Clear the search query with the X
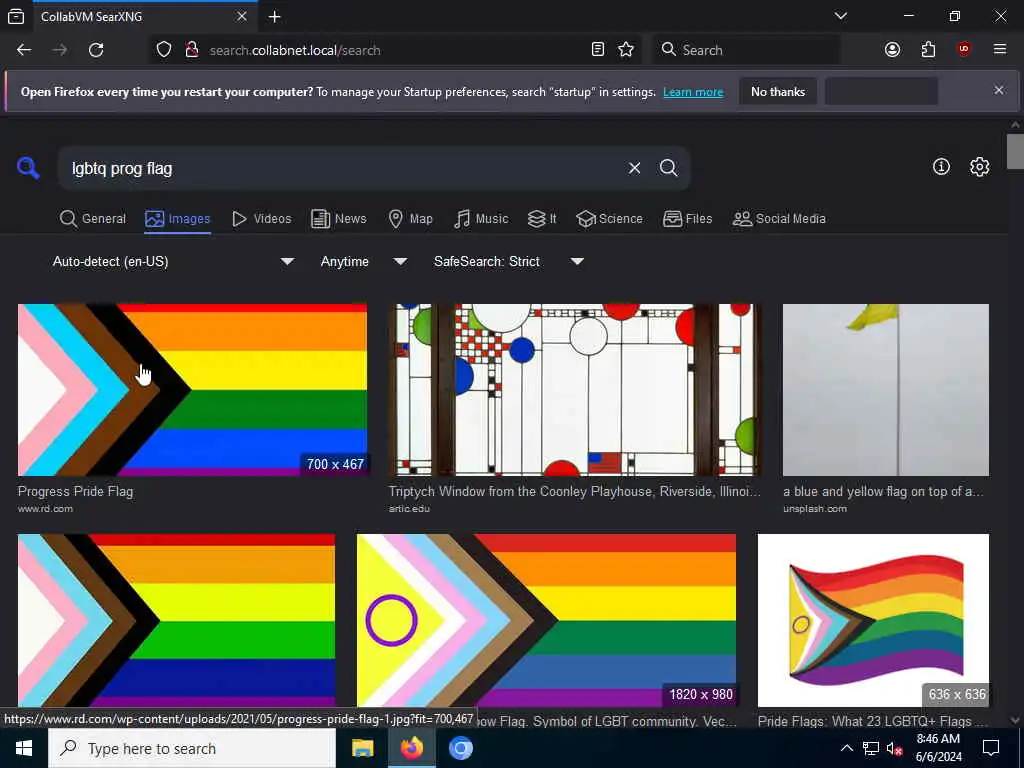 634,168
